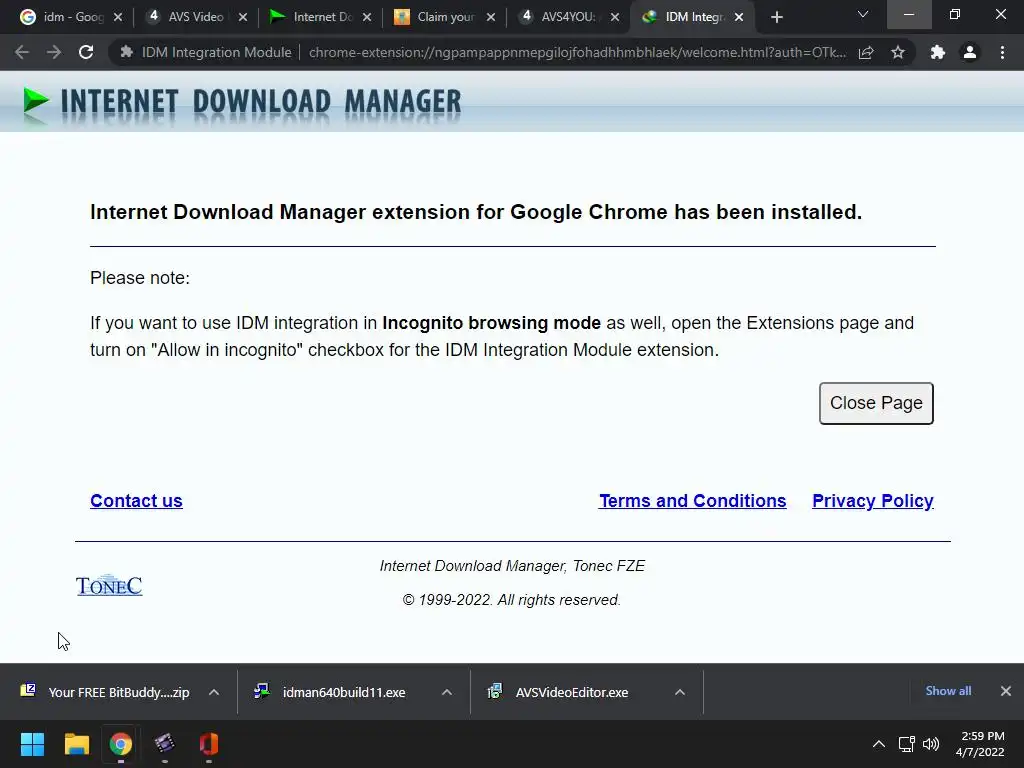Open a new tab with plus button

(x=776, y=17)
